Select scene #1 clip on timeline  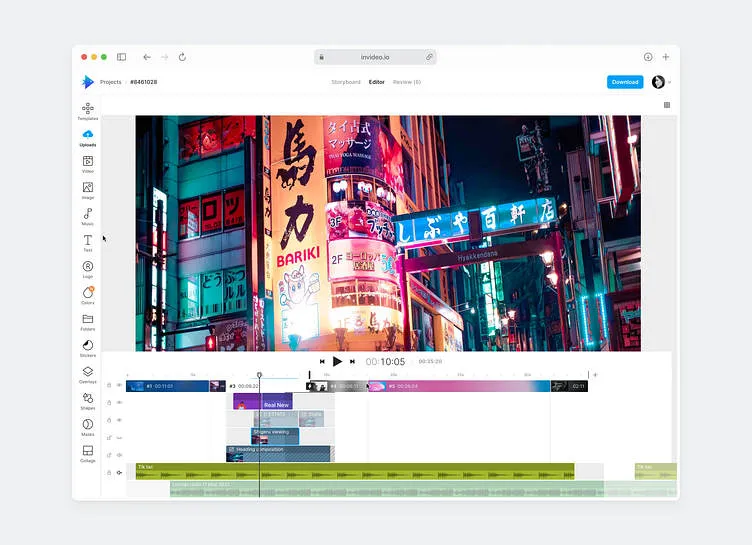pyautogui.click(x=167, y=386)
